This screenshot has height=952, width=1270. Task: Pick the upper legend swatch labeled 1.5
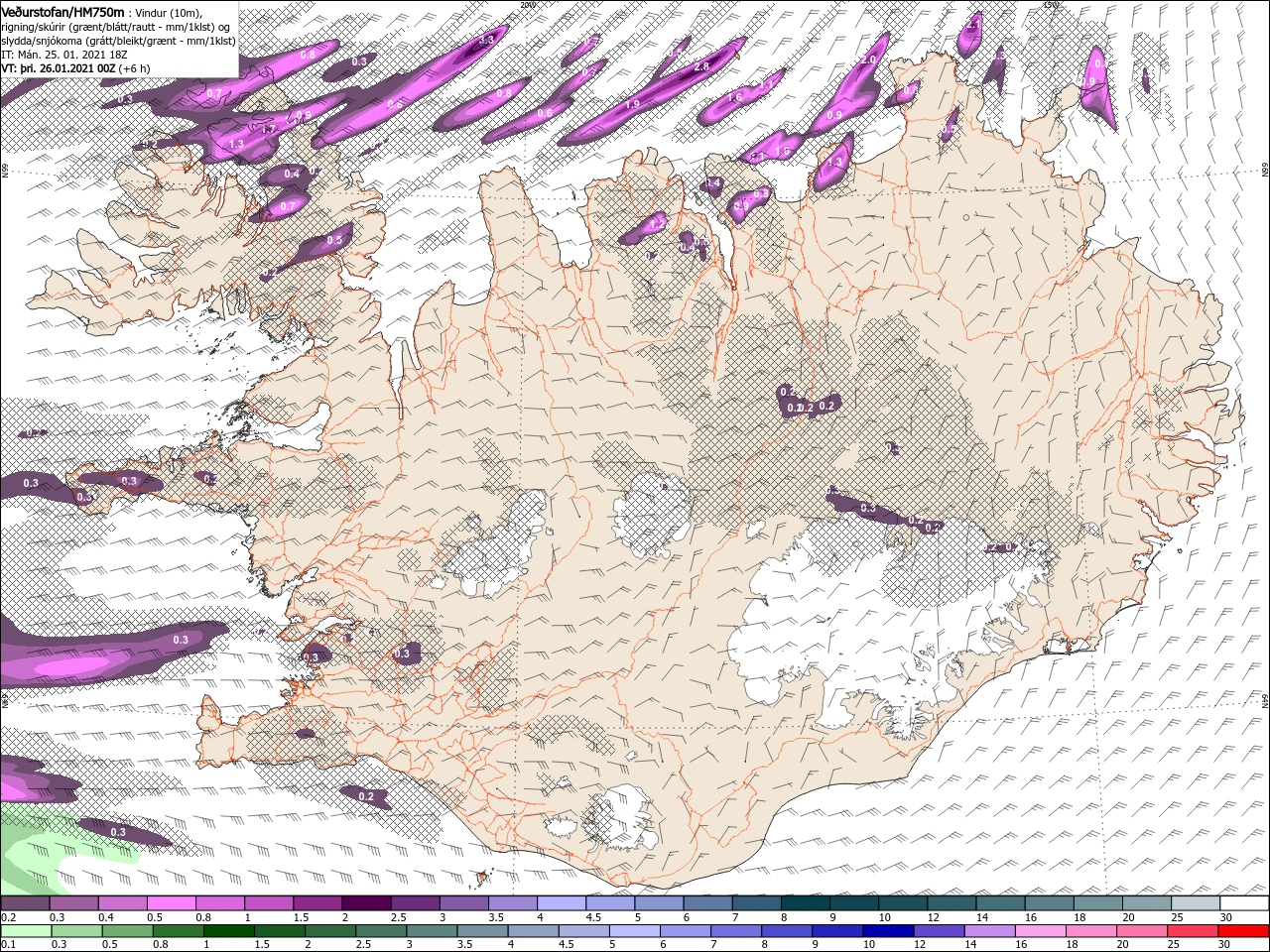317,903
